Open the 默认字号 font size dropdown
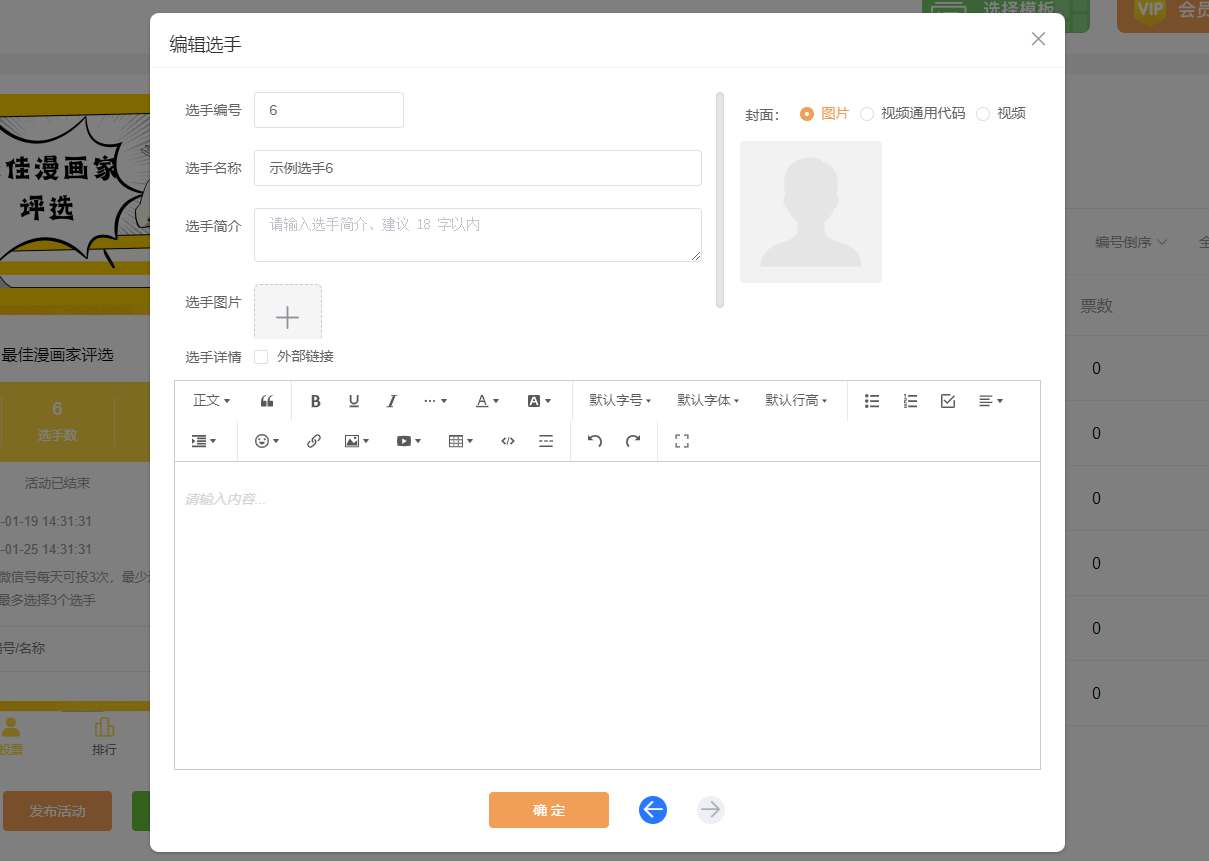The image size is (1209, 861). tap(620, 401)
